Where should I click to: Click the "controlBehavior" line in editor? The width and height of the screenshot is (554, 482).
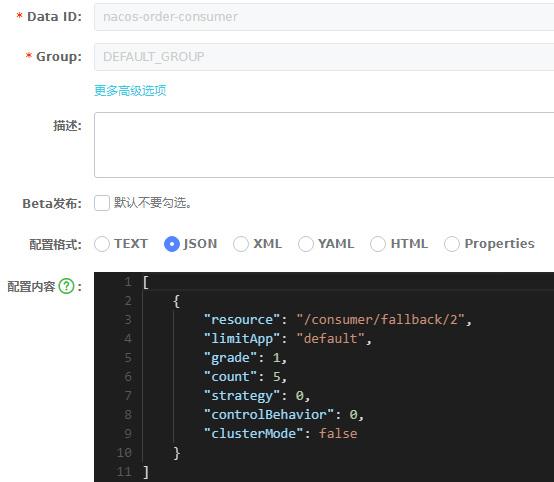(284, 415)
